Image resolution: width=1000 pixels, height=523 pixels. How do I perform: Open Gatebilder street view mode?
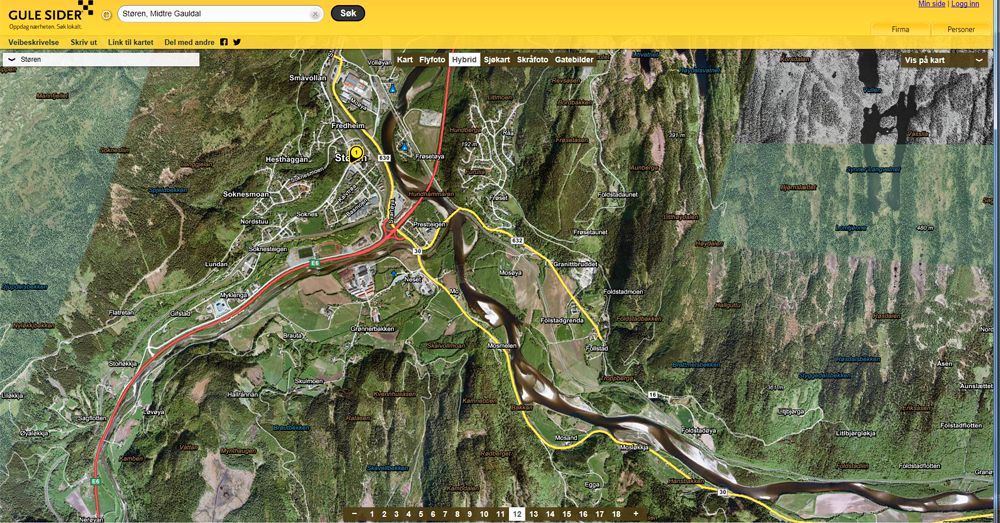(x=574, y=60)
